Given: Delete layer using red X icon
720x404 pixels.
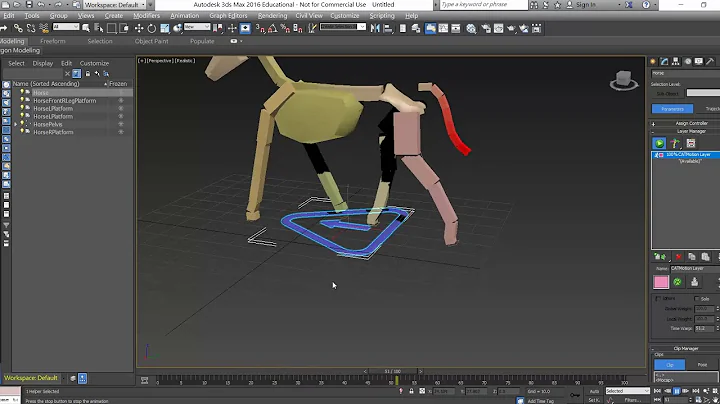Looking at the screenshot, I should click(678, 257).
